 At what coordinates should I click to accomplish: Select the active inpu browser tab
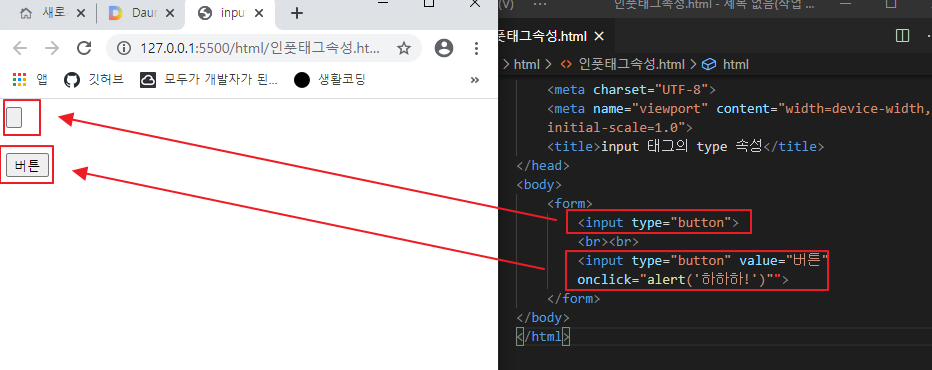click(229, 14)
